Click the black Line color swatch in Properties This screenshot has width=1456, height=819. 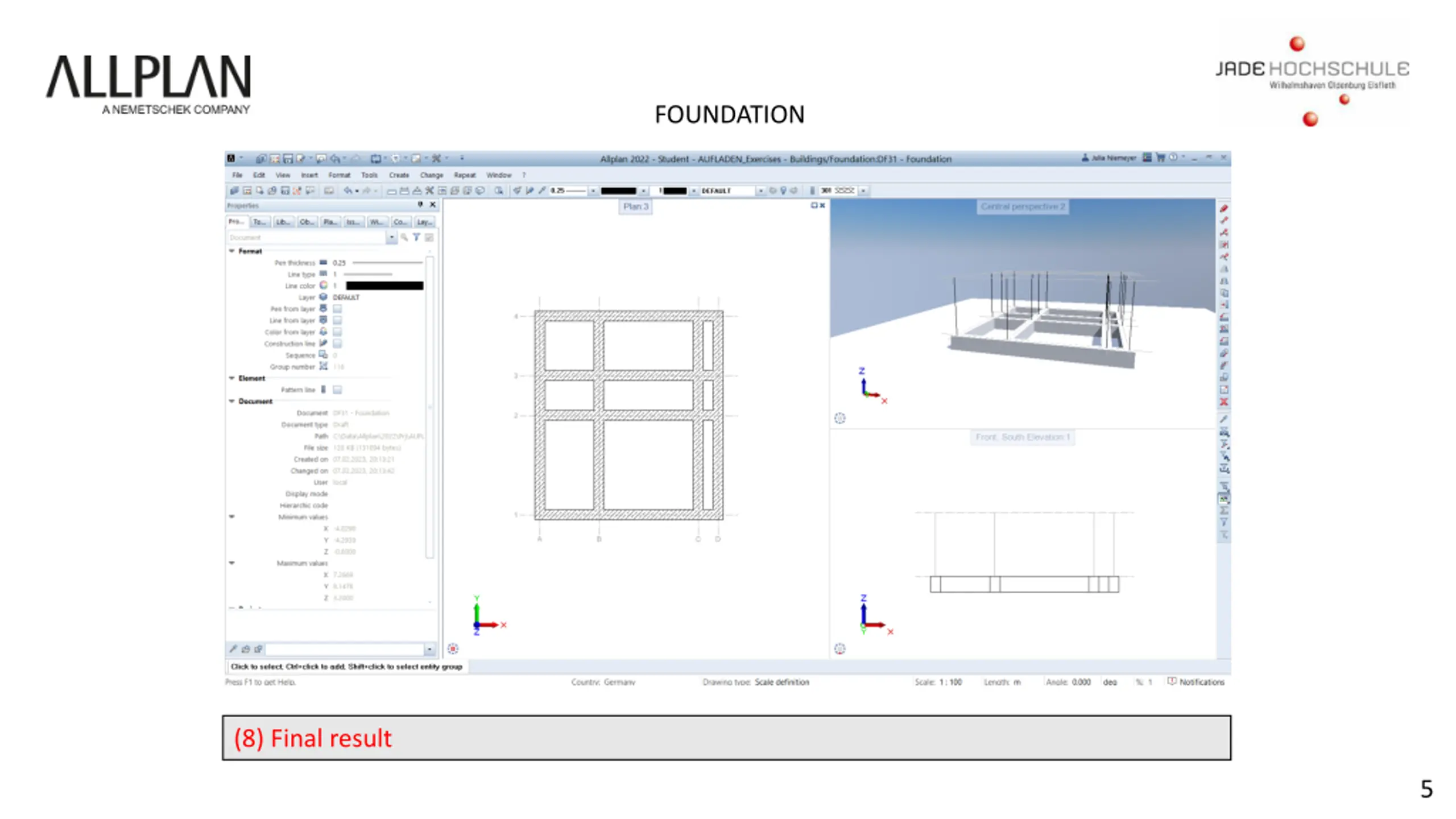tap(384, 286)
